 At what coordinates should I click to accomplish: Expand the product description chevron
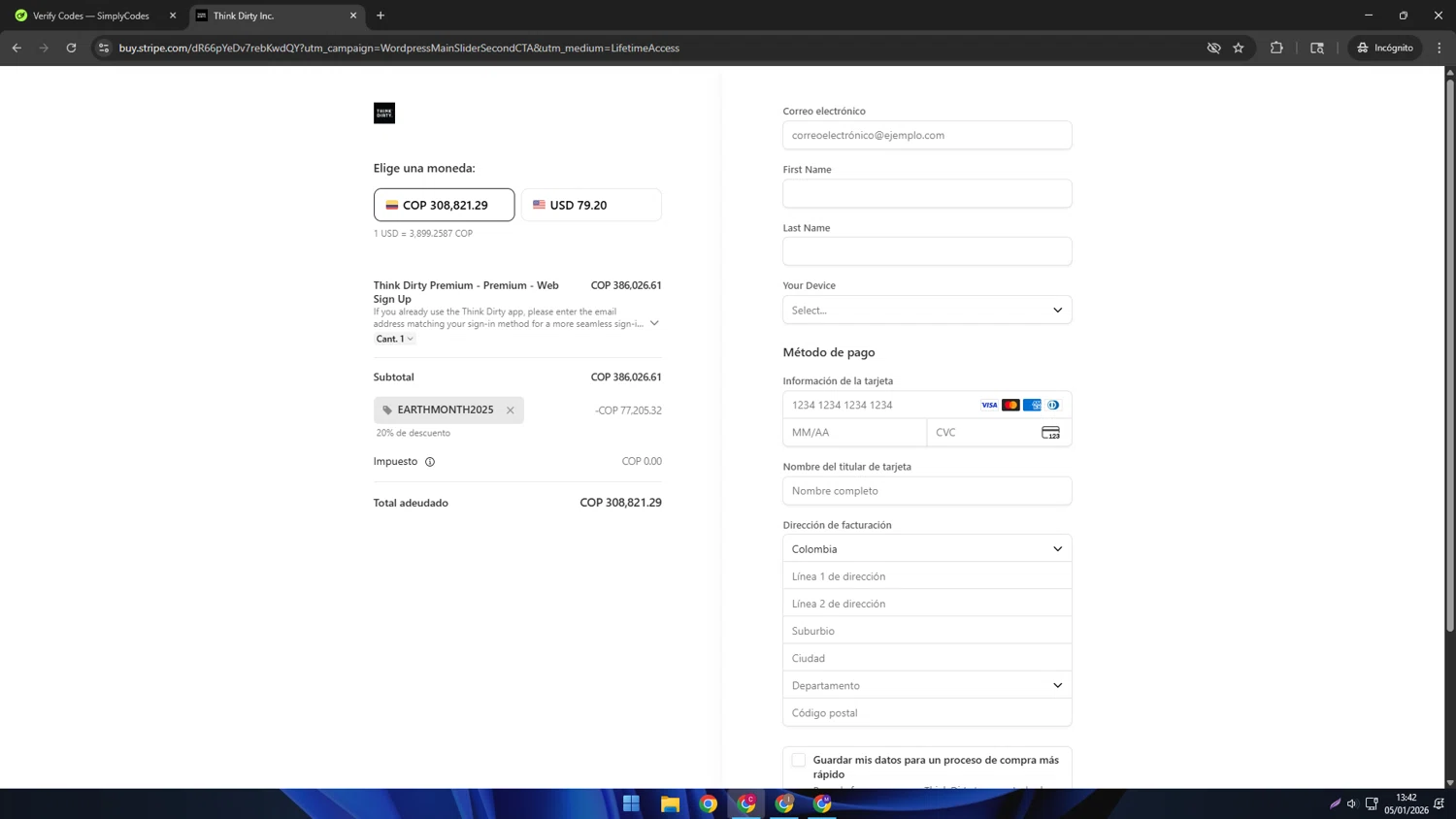tap(654, 323)
